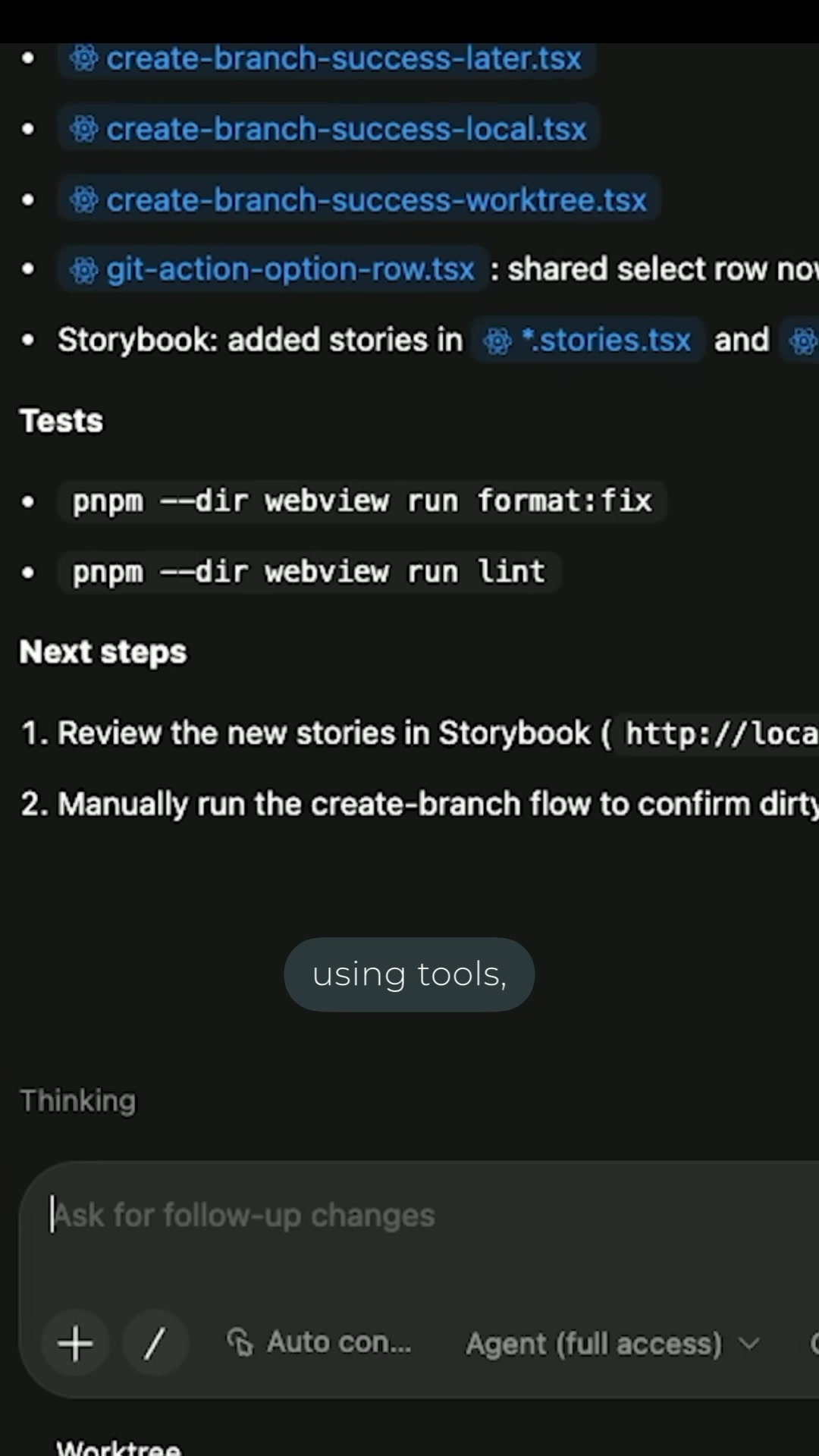Expand the chevron next to Agent (full access)
This screenshot has width=819, height=1456.
click(748, 1344)
